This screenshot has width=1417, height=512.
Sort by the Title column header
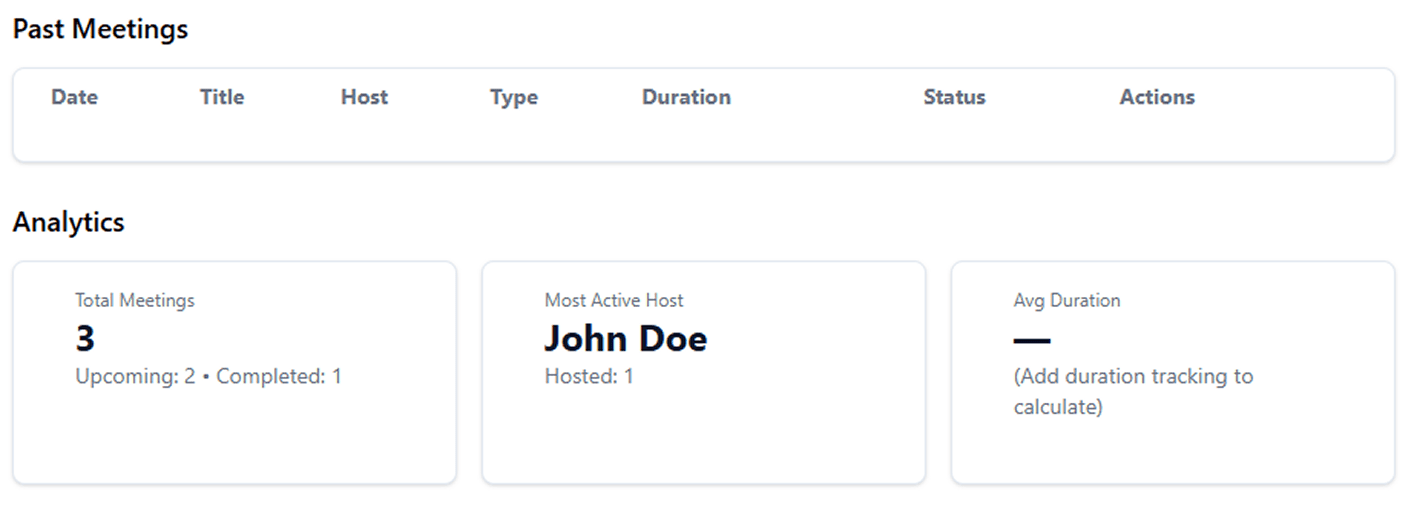pos(222,97)
